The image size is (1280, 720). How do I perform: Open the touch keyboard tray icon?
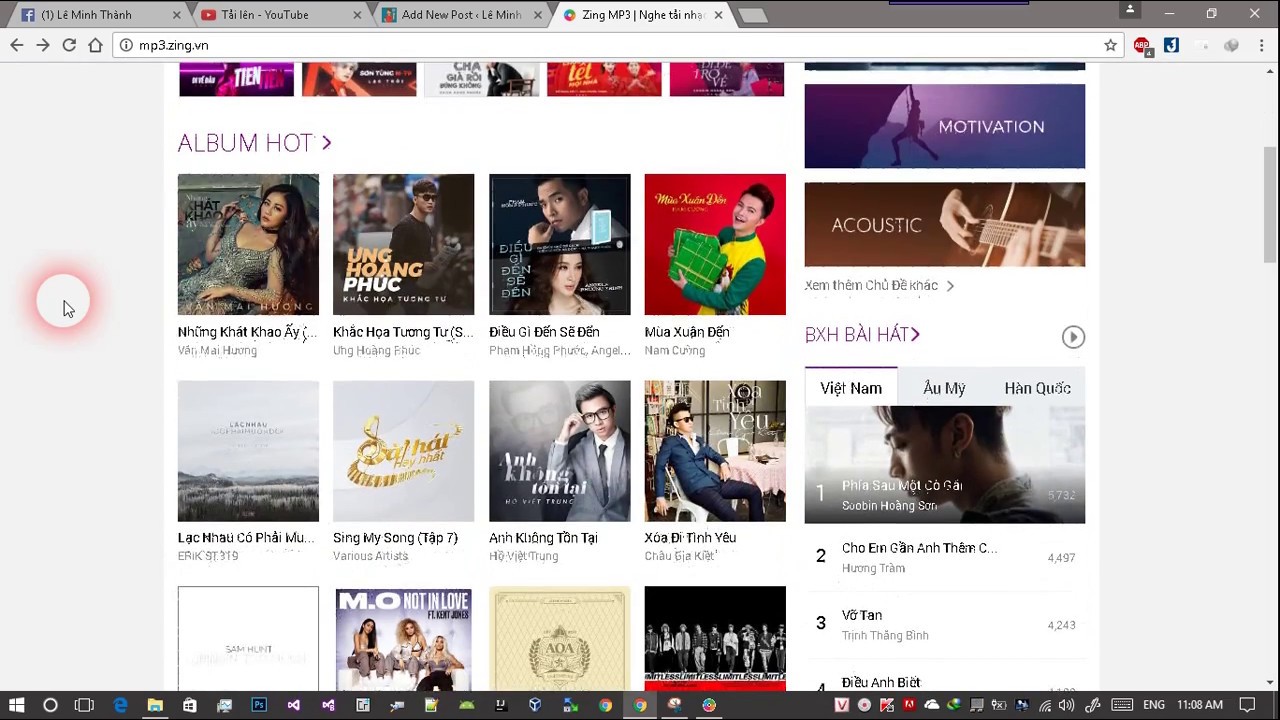click(1122, 705)
